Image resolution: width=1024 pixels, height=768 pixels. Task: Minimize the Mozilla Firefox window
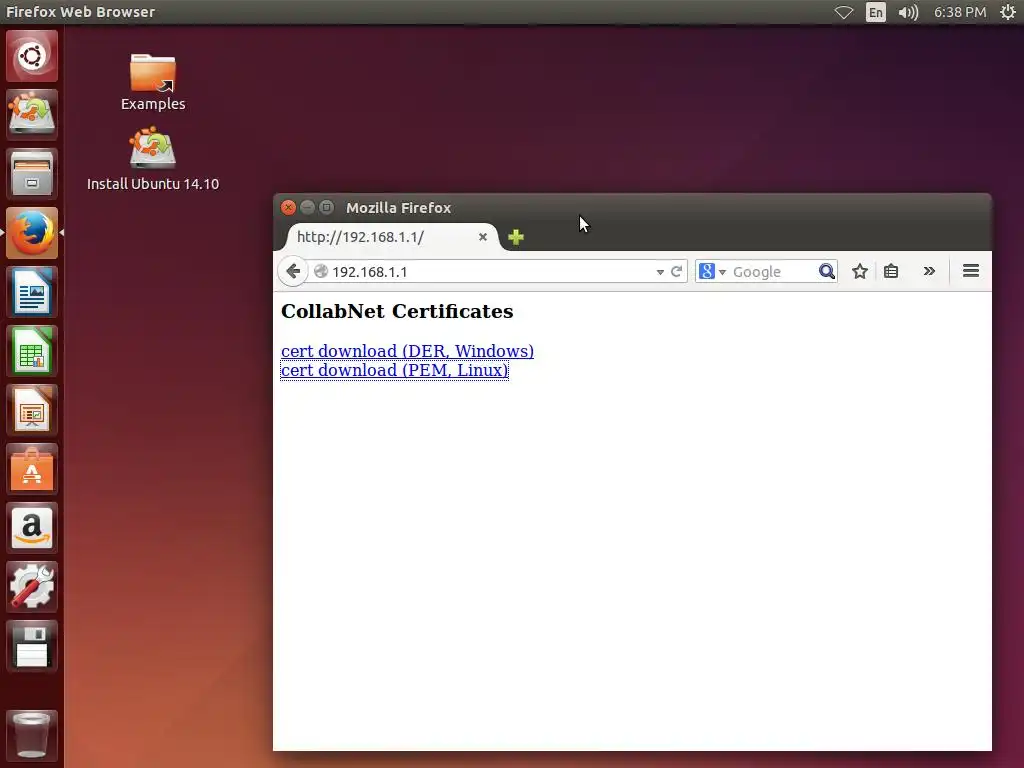pyautogui.click(x=307, y=208)
